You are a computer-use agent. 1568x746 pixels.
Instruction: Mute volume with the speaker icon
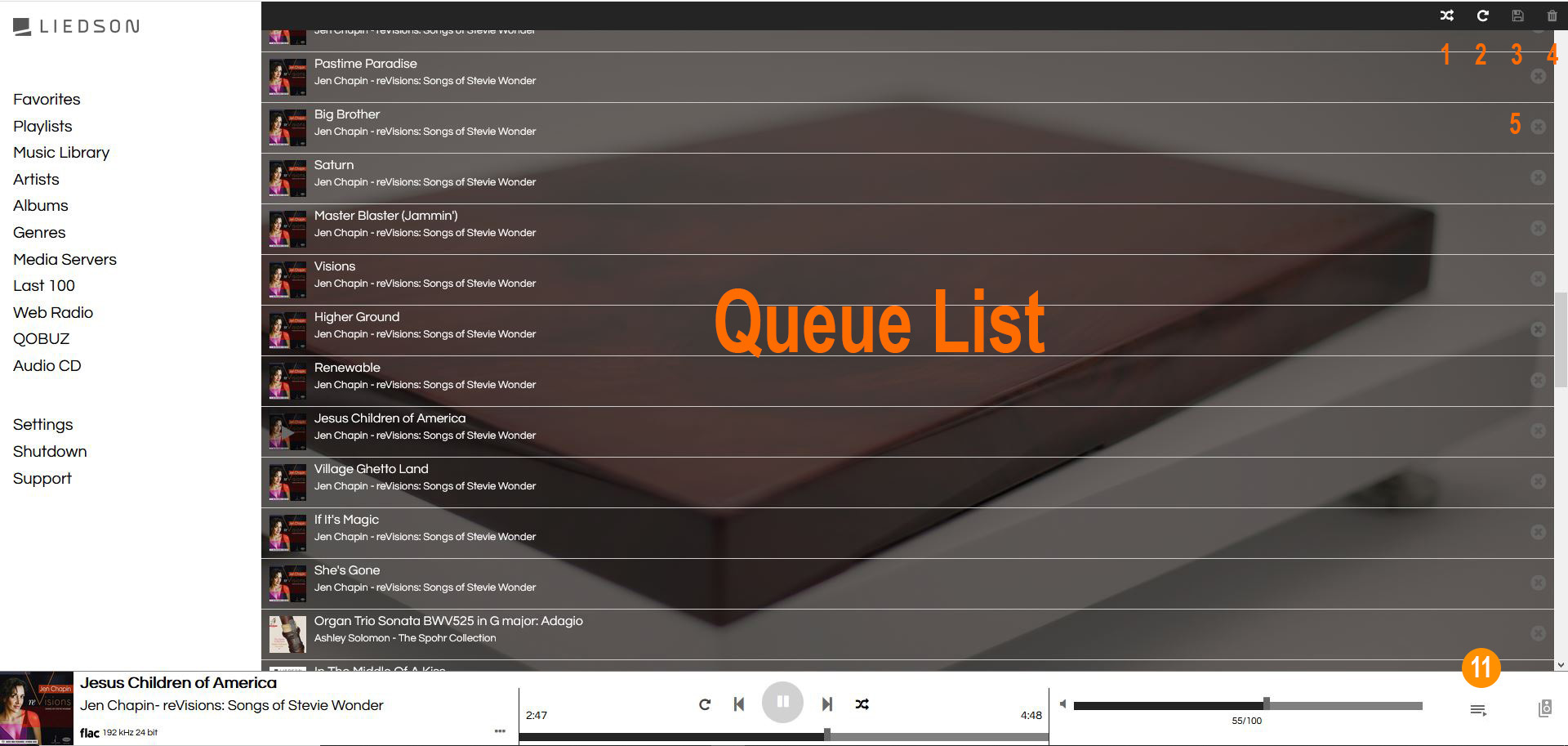coord(1062,704)
